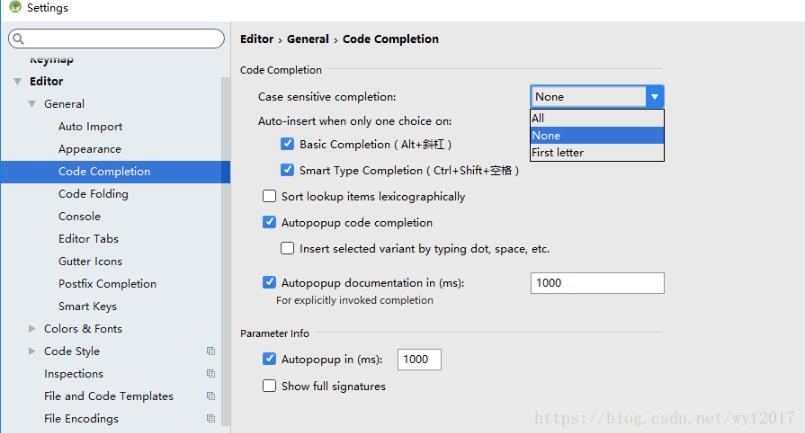The width and height of the screenshot is (805, 433).
Task: Click the General breadcrumb in the header
Action: pos(308,39)
